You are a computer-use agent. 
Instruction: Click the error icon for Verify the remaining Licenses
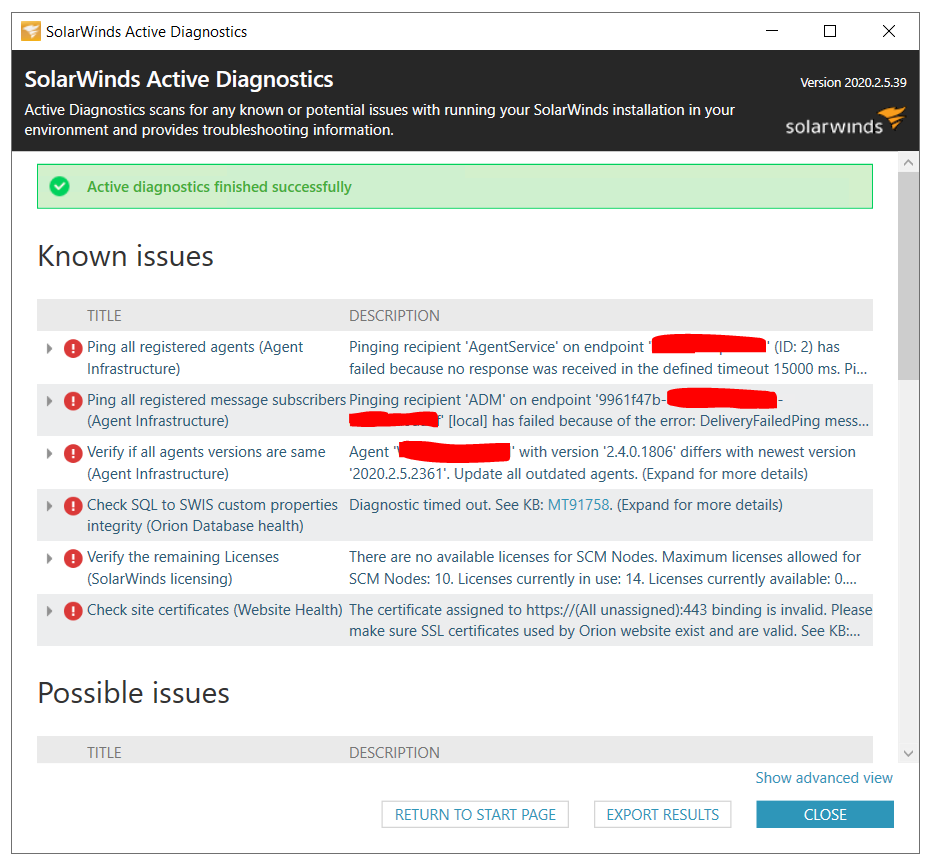click(73, 558)
